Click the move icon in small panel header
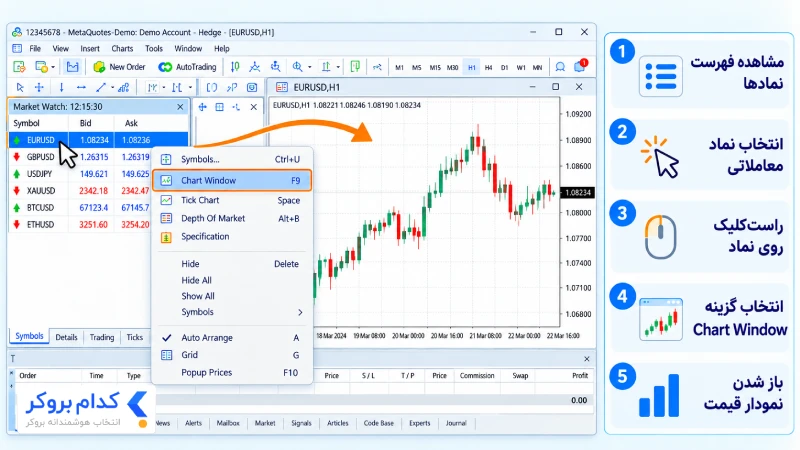The image size is (800, 450). (203, 107)
